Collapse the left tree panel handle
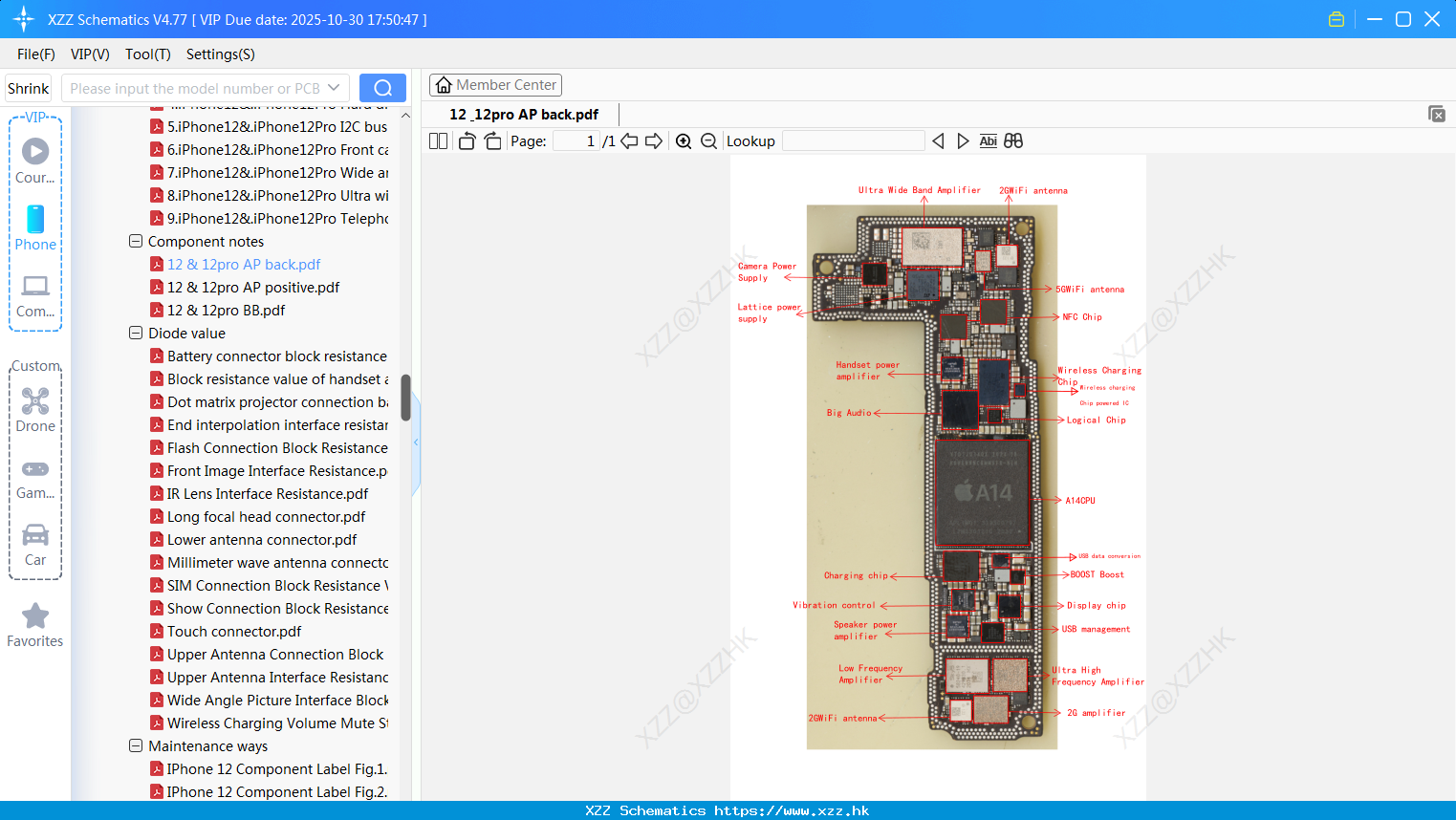The height and width of the screenshot is (820, 1456). [416, 442]
